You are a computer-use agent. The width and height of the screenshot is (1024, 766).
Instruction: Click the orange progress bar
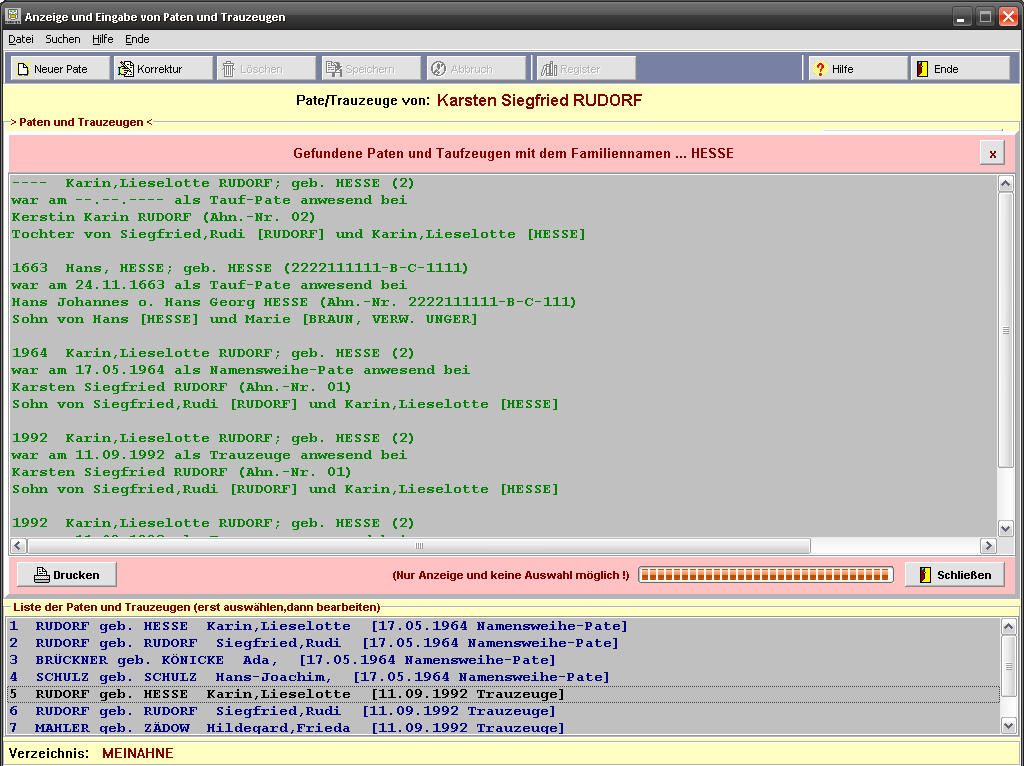tap(766, 575)
